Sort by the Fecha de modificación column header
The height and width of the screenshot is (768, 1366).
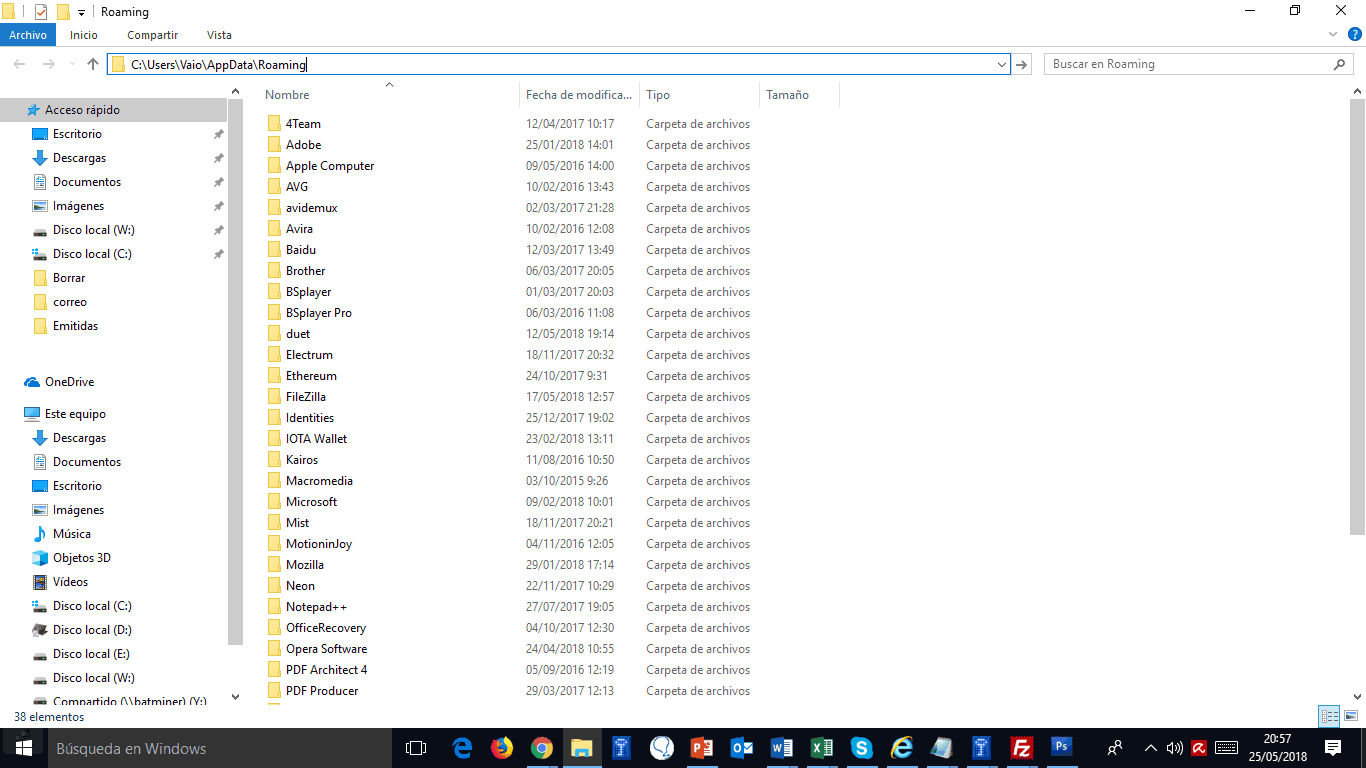[x=580, y=95]
